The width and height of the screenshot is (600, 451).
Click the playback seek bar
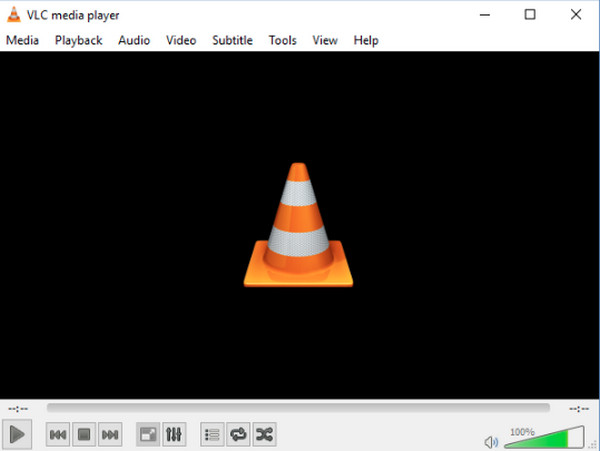[x=298, y=408]
